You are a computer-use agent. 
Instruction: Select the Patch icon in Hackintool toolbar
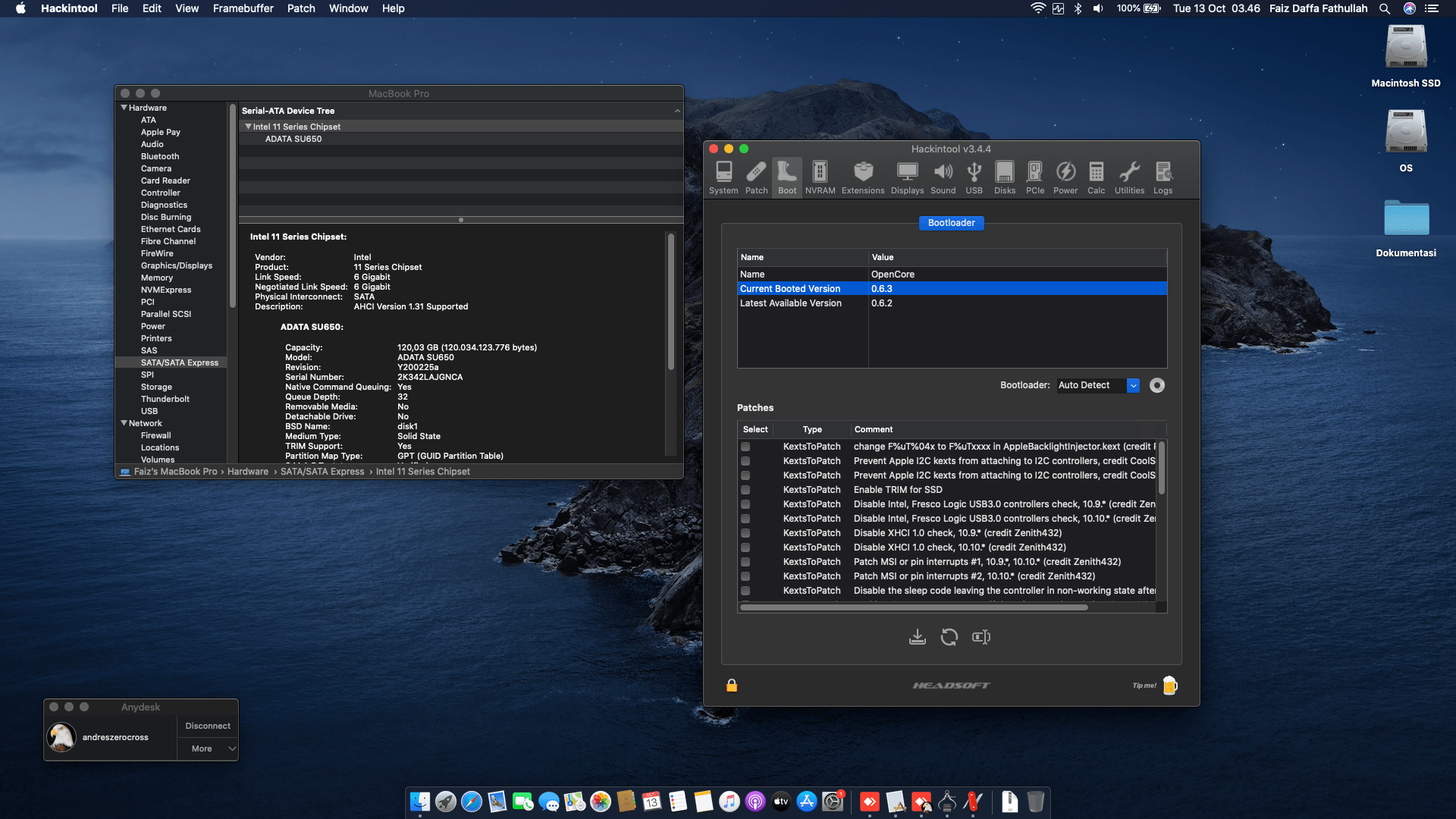755,176
